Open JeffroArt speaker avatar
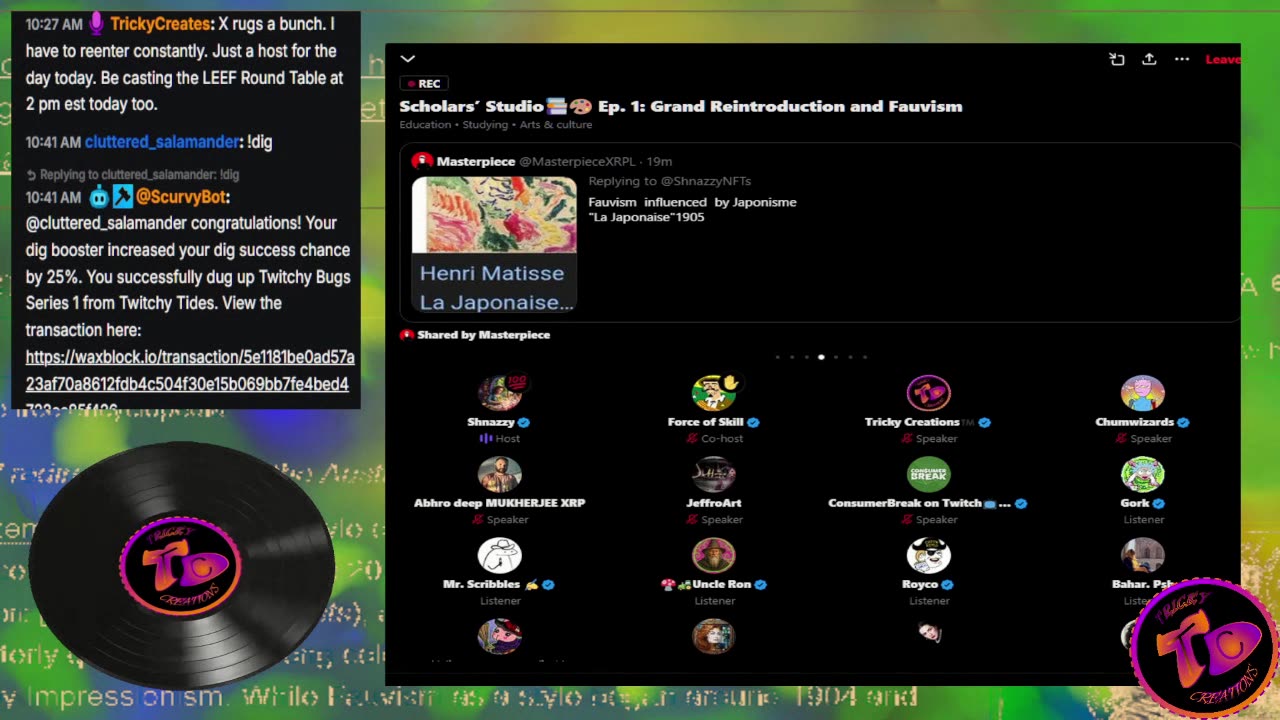 [x=714, y=474]
